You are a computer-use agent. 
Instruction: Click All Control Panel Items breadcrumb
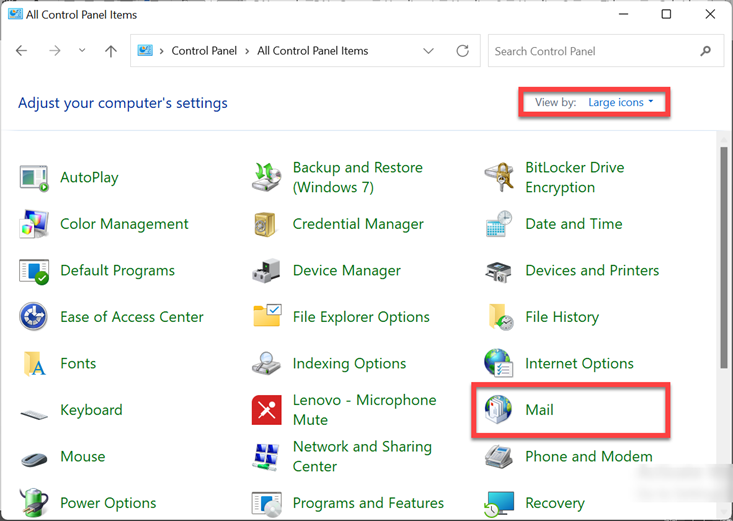pyautogui.click(x=312, y=51)
